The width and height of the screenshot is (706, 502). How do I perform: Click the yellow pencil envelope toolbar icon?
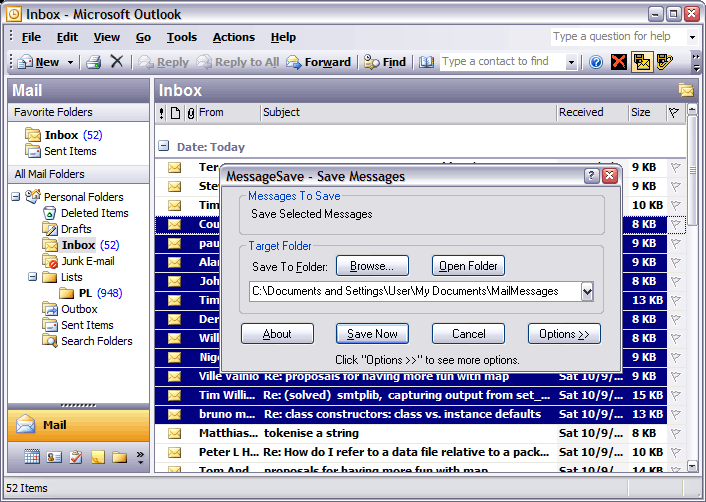click(x=664, y=62)
